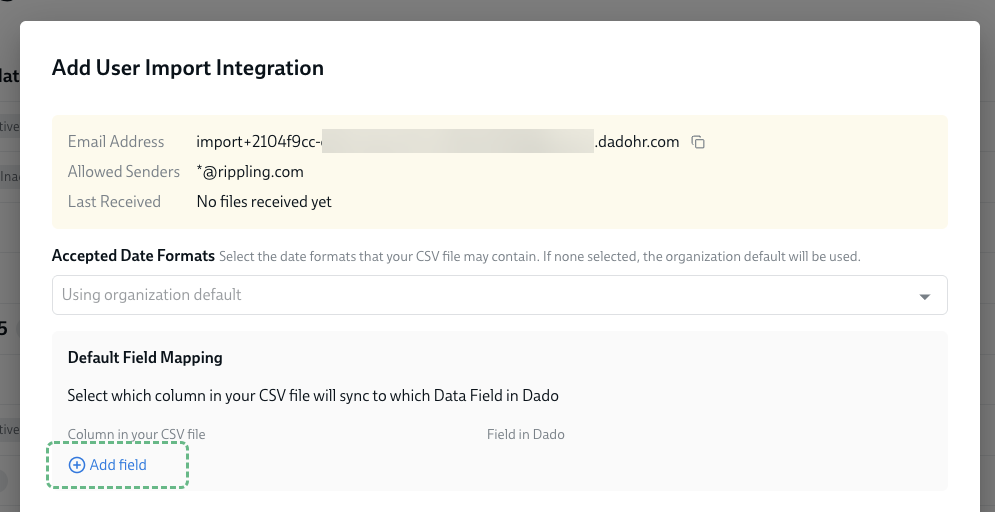Click the date formats helper description text
This screenshot has height=512, width=995.
(x=540, y=257)
